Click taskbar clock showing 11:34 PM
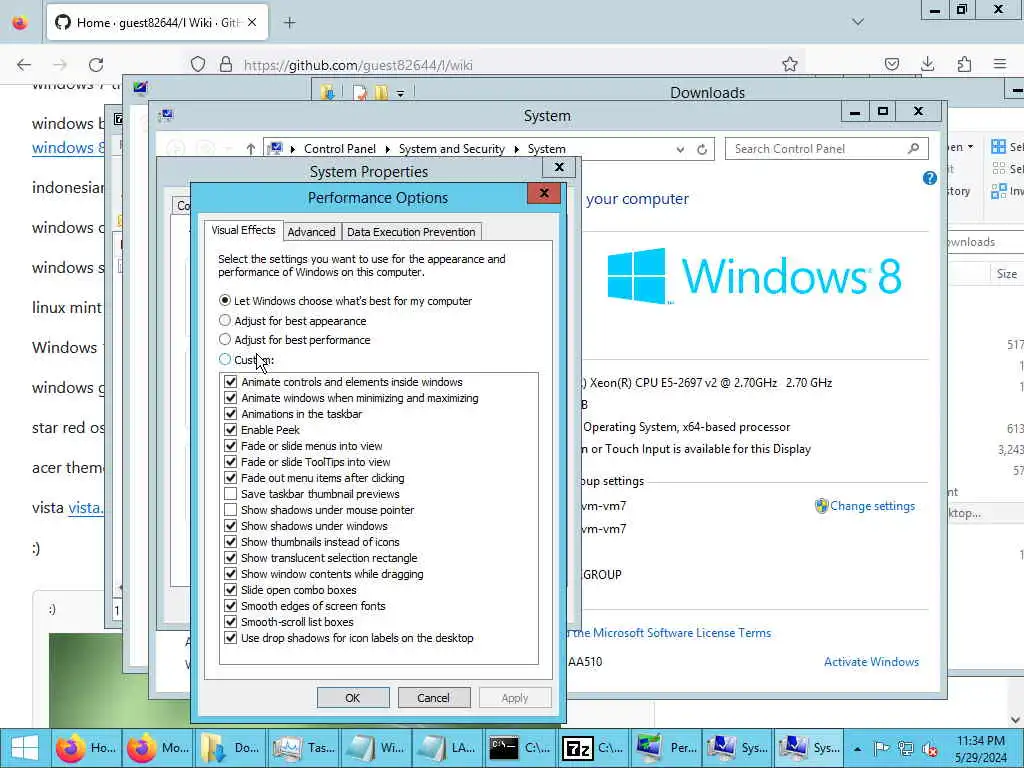Screen dimensions: 1024x768 click(x=981, y=749)
